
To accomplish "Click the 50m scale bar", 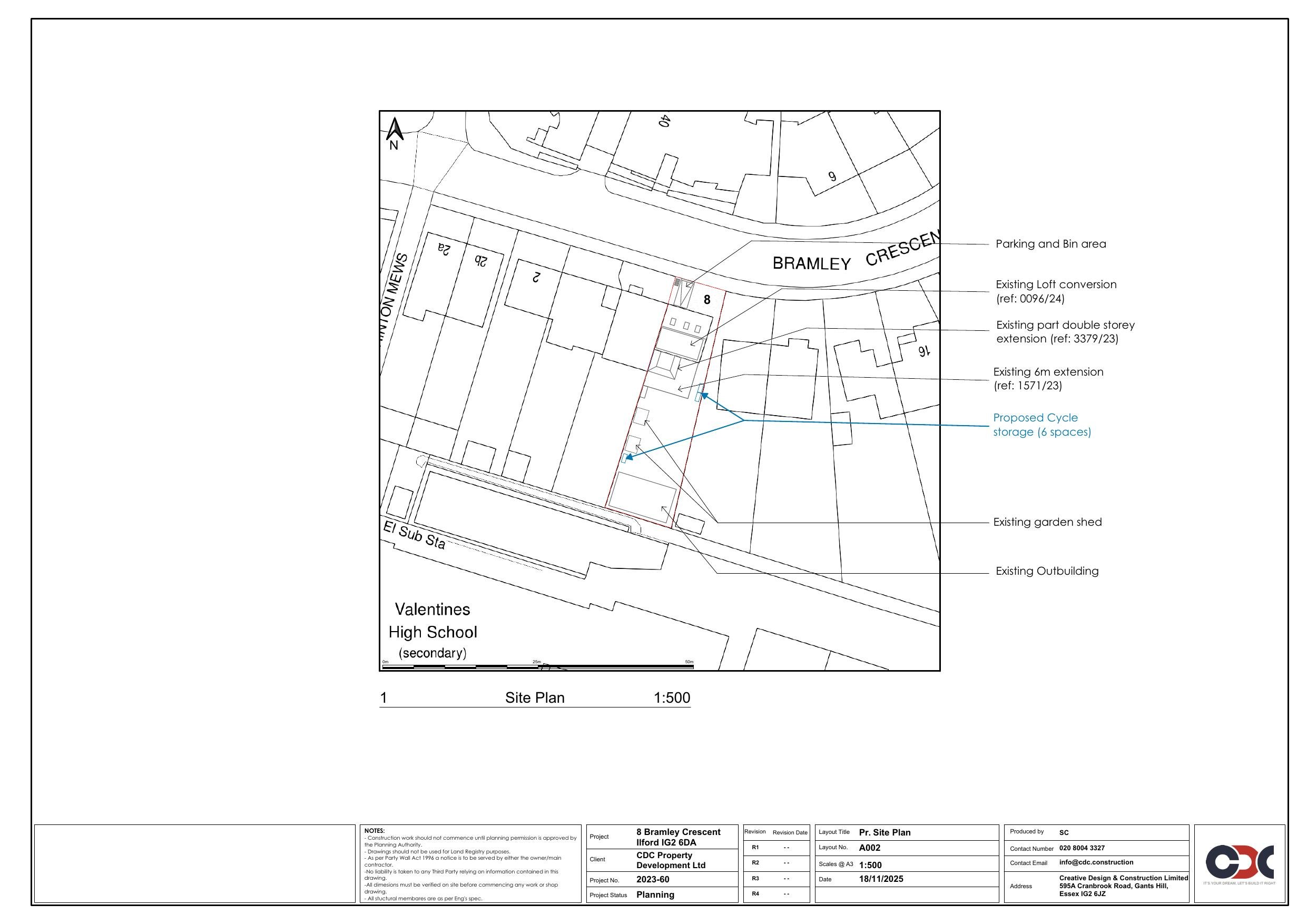I will tap(537, 666).
